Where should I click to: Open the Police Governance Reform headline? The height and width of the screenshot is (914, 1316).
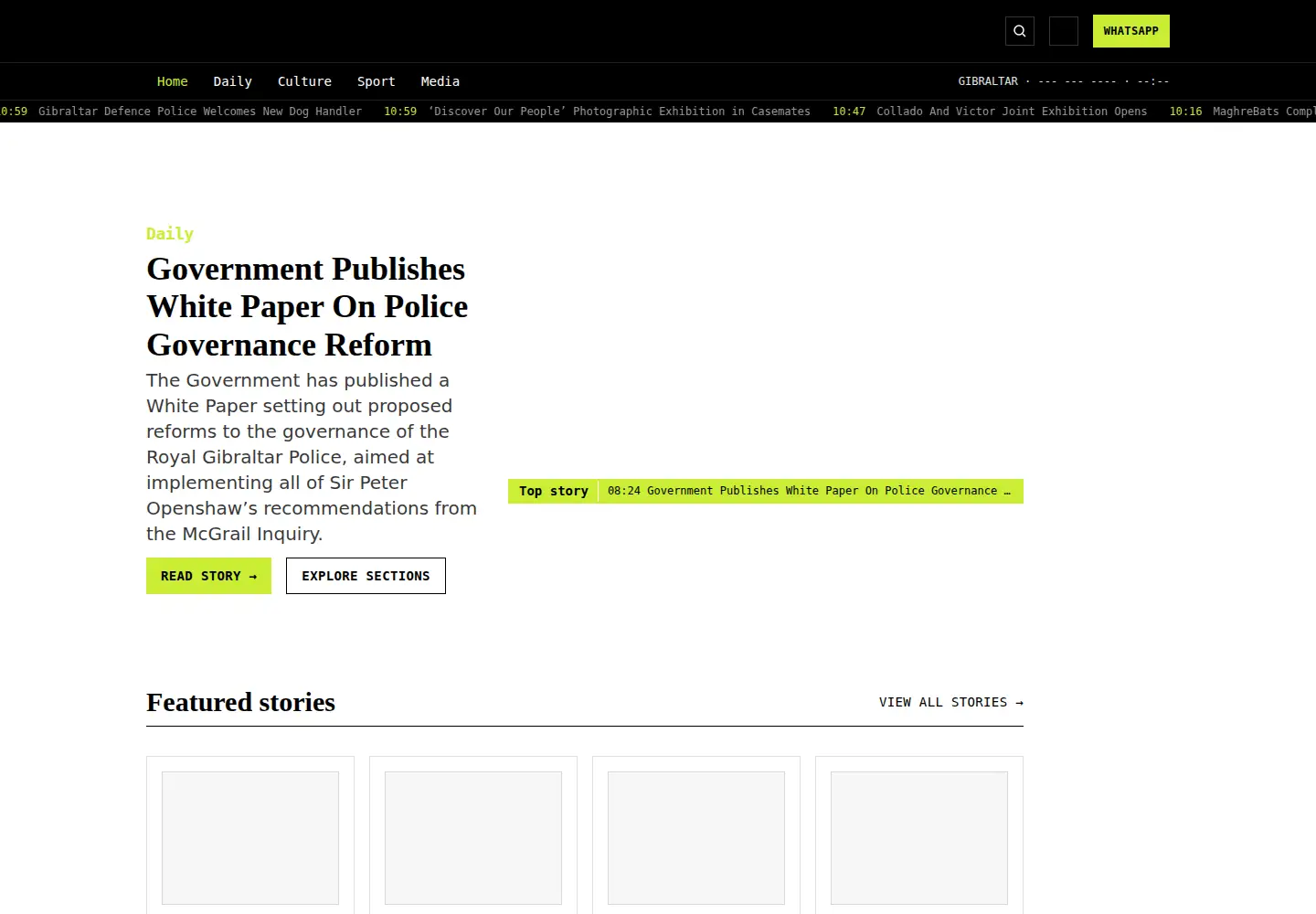pyautogui.click(x=307, y=307)
